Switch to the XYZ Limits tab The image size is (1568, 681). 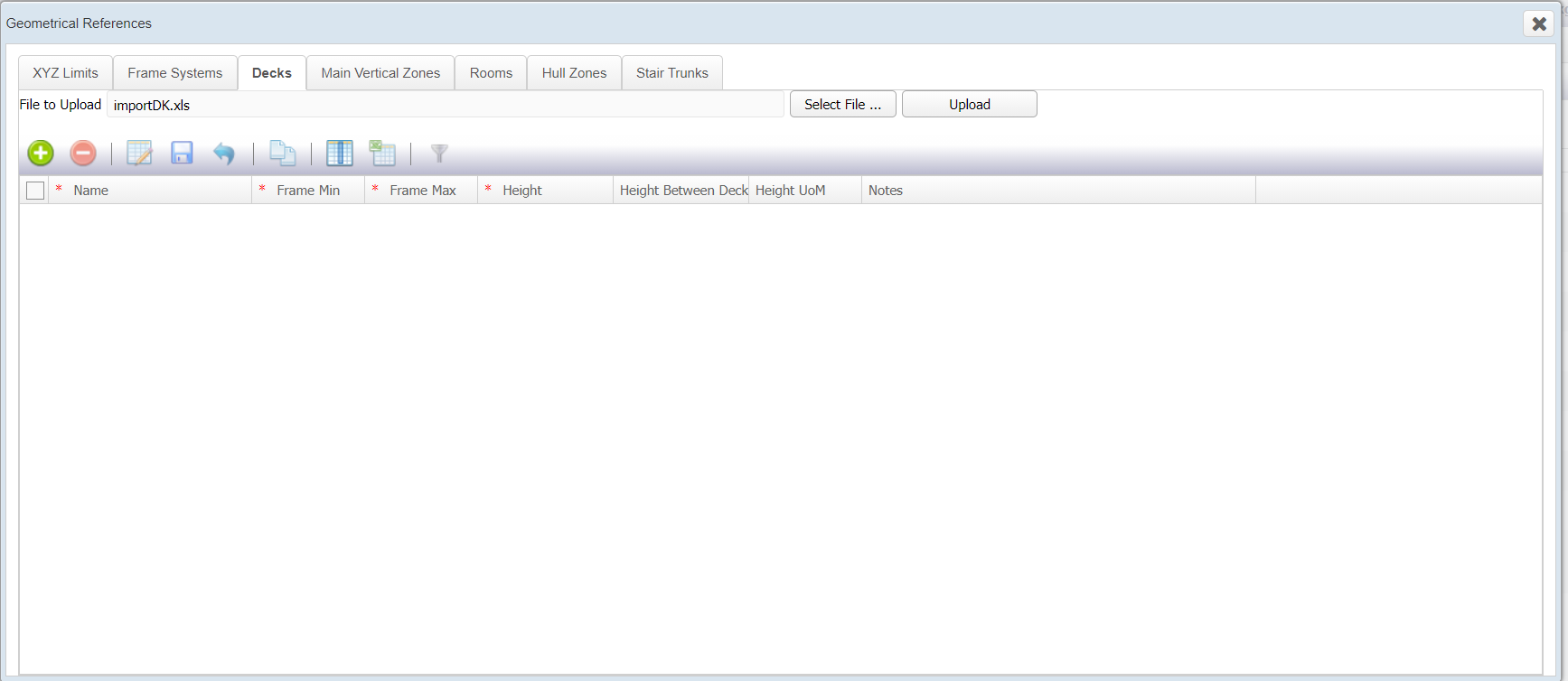pyautogui.click(x=65, y=73)
